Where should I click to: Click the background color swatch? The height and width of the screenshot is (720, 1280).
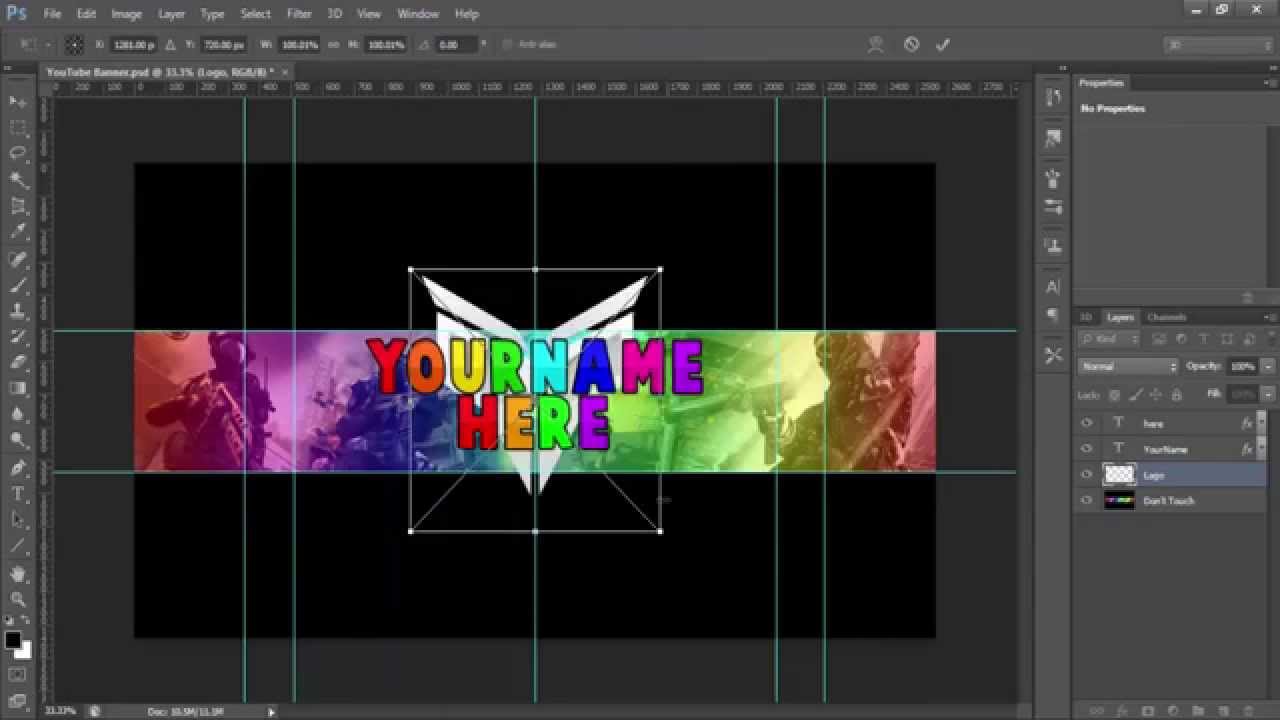click(x=25, y=651)
